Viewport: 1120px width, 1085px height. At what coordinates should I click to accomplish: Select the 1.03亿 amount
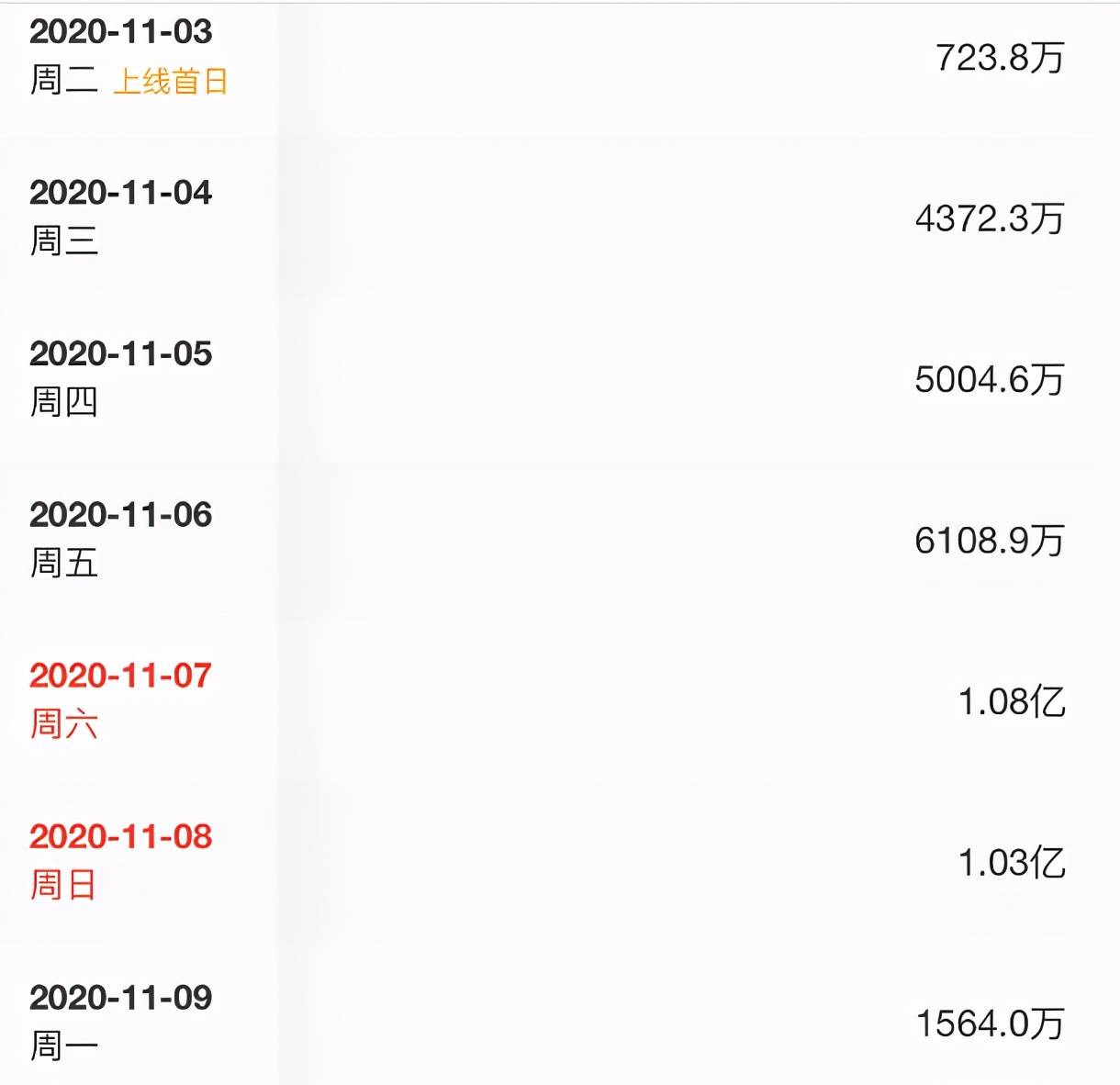(x=1012, y=863)
